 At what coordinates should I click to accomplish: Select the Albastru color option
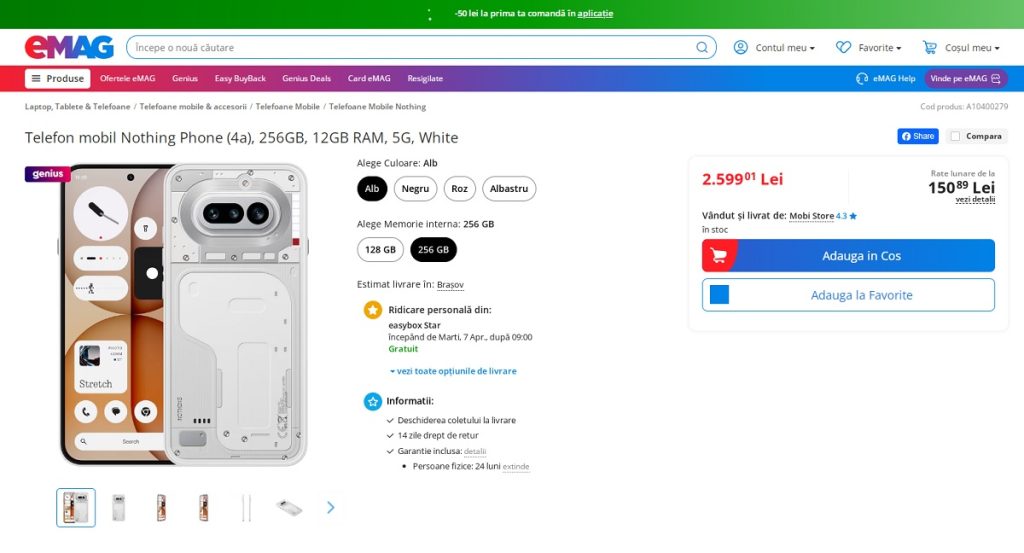[509, 188]
